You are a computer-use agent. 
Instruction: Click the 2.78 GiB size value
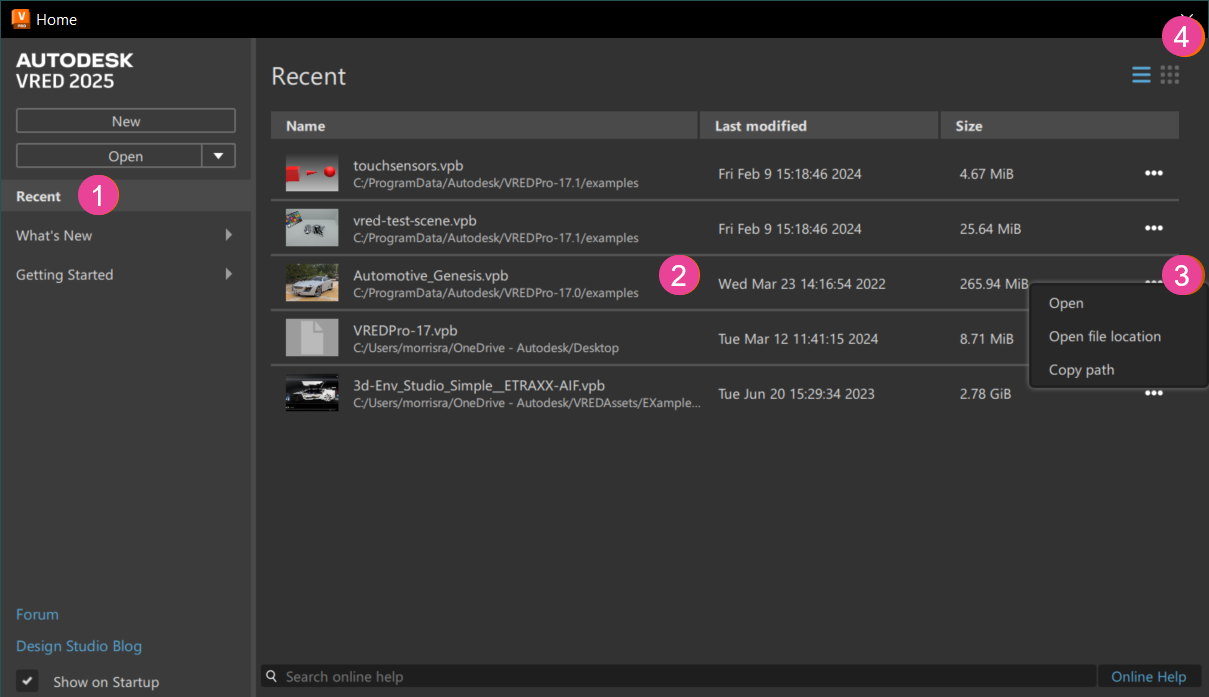(985, 394)
